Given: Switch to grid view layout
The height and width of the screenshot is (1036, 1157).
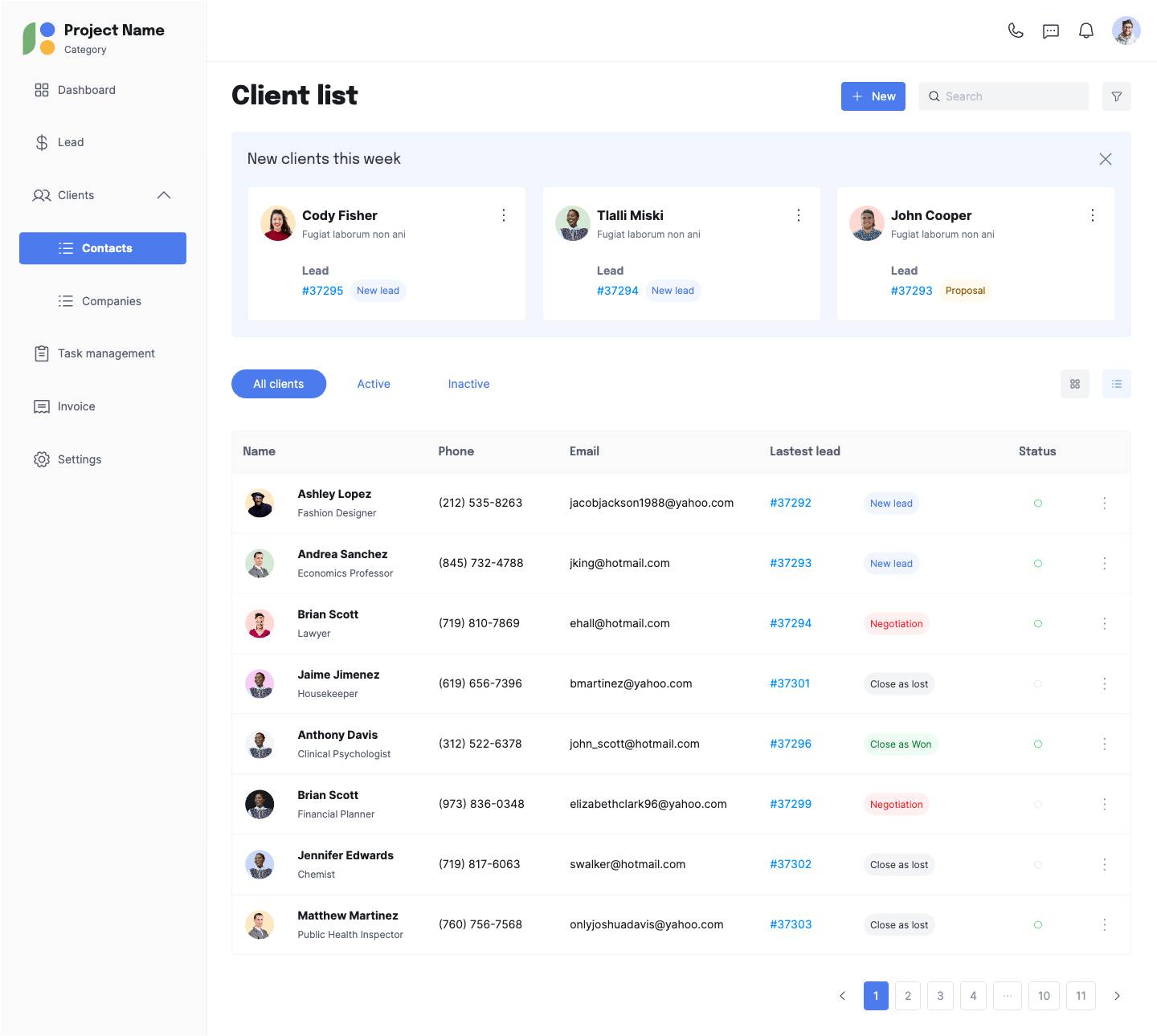Looking at the screenshot, I should pos(1075,384).
